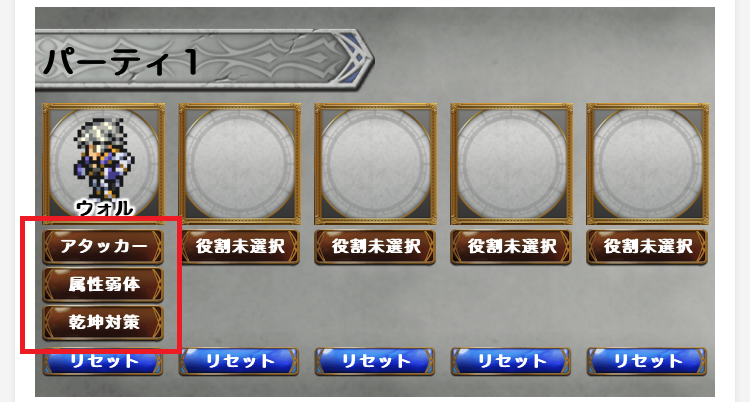Choose role via second slot 役割未選択
The width and height of the screenshot is (750, 402).
[240, 247]
